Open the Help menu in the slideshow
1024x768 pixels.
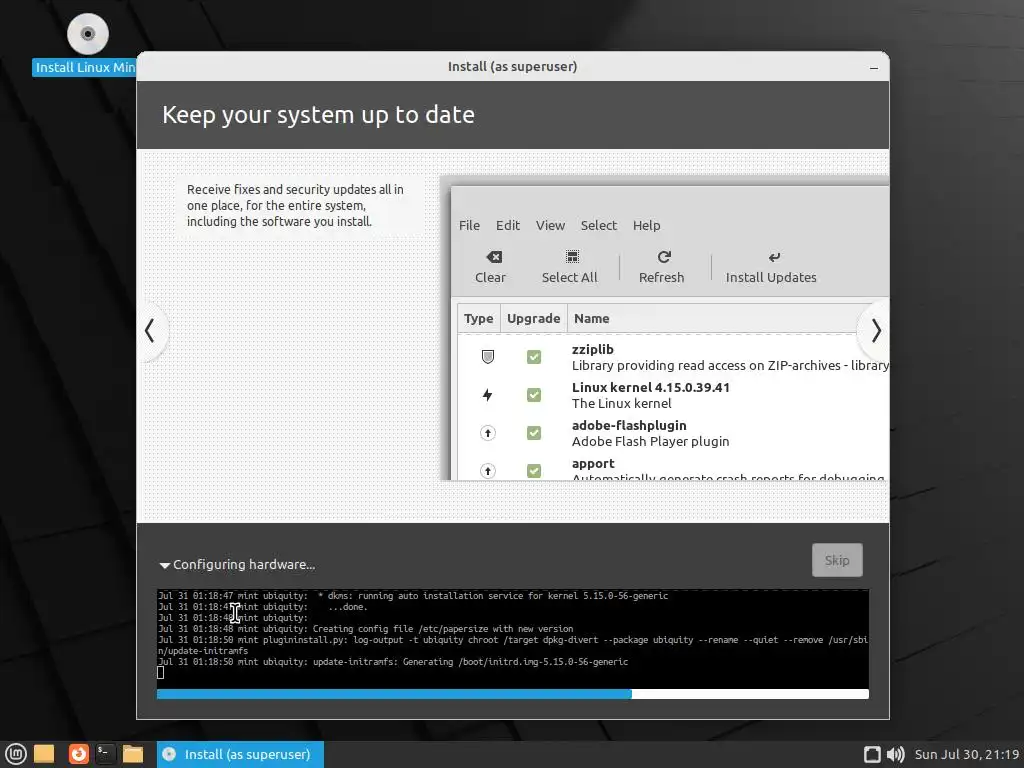click(x=647, y=225)
